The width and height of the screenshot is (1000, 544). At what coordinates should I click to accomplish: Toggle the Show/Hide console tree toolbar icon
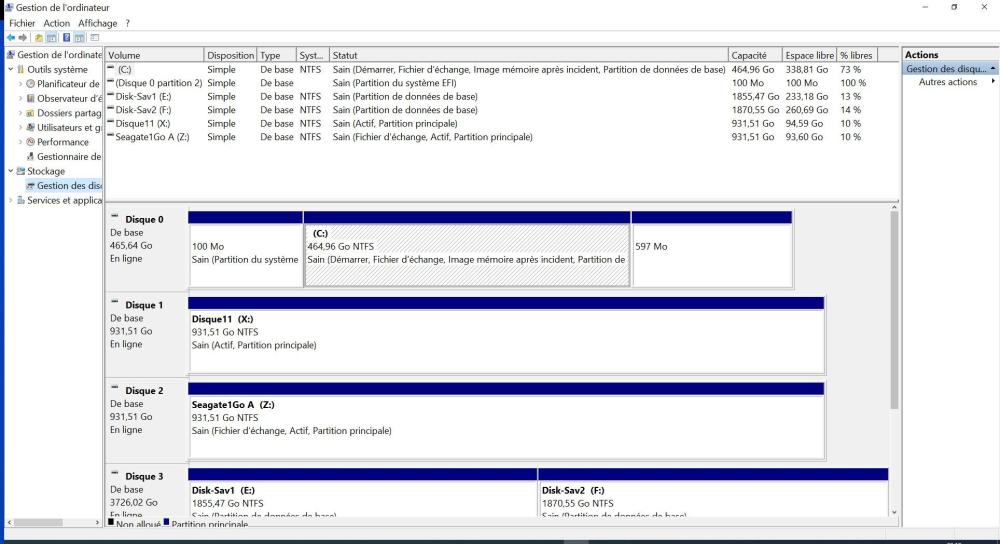(x=52, y=38)
